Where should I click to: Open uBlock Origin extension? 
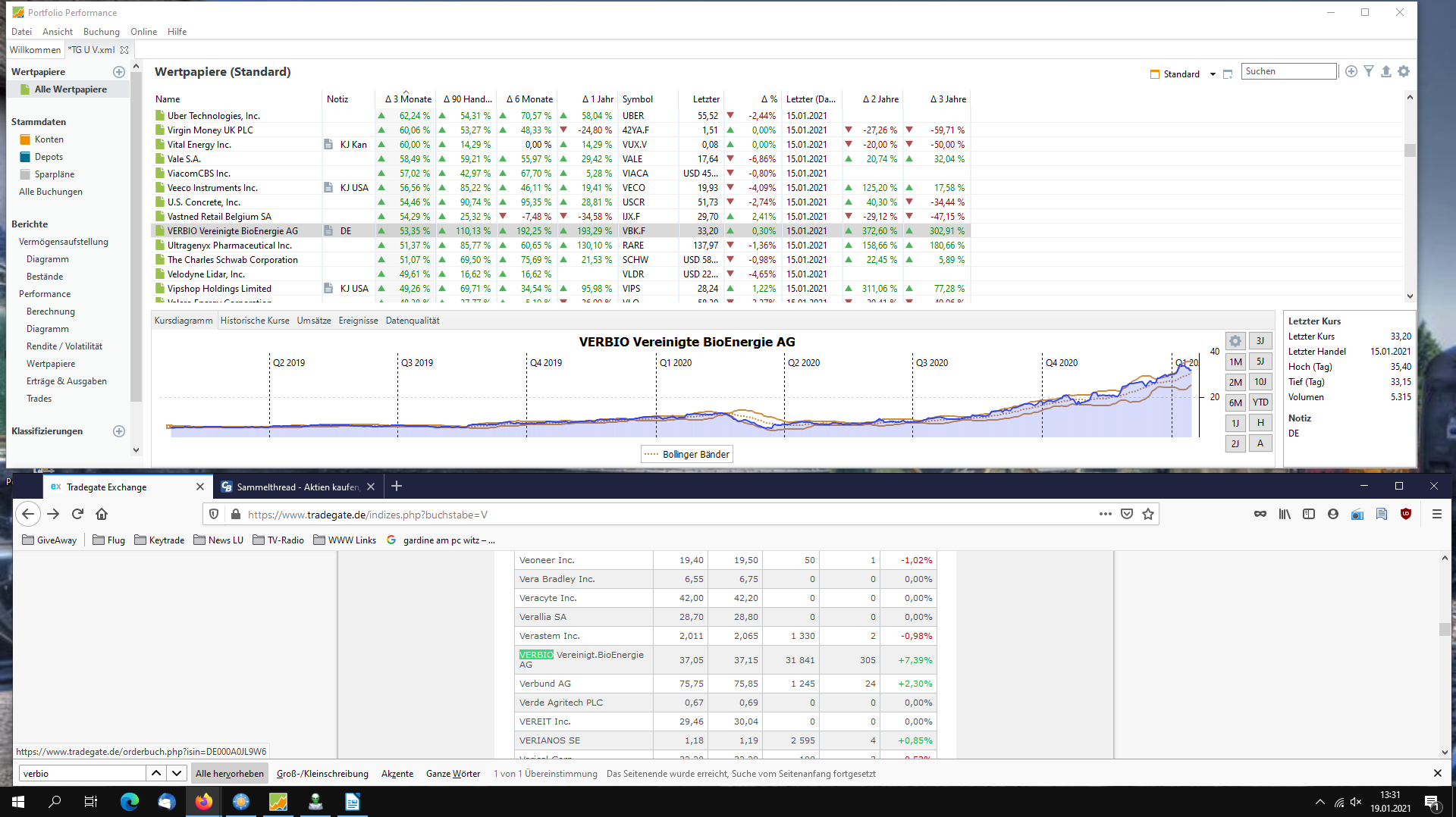(1406, 514)
